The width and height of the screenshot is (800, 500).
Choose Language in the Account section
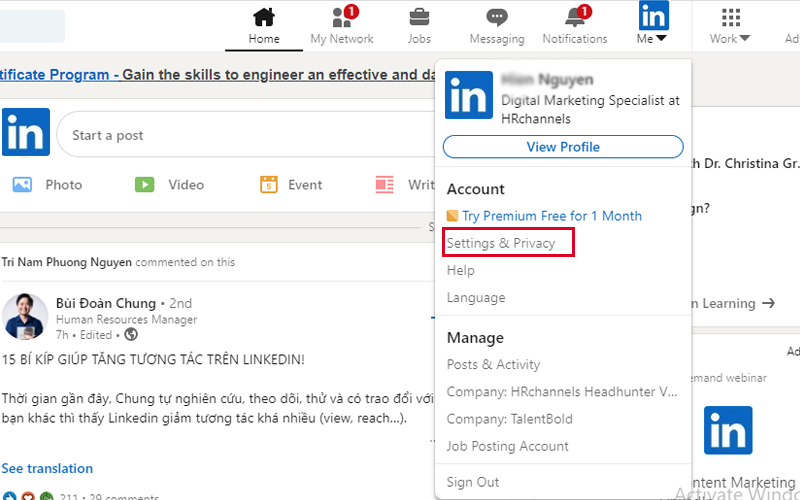tap(476, 298)
